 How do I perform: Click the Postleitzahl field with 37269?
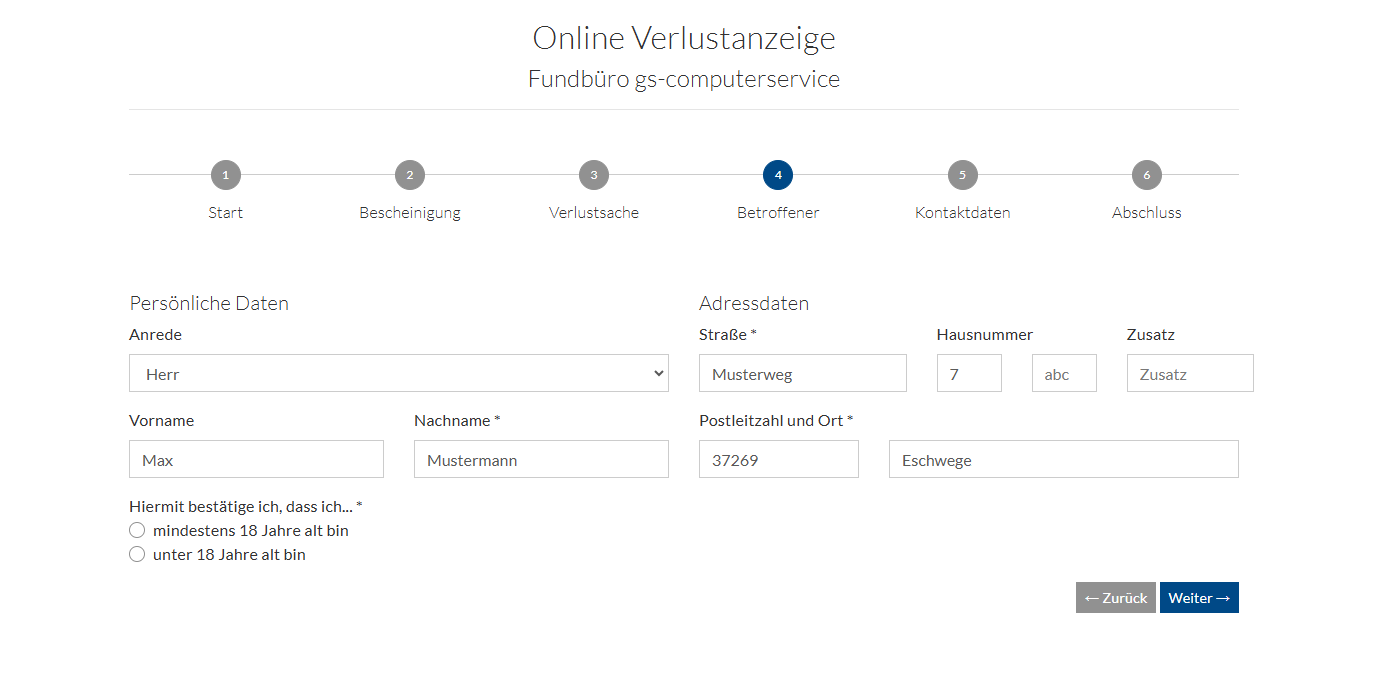tap(778, 459)
